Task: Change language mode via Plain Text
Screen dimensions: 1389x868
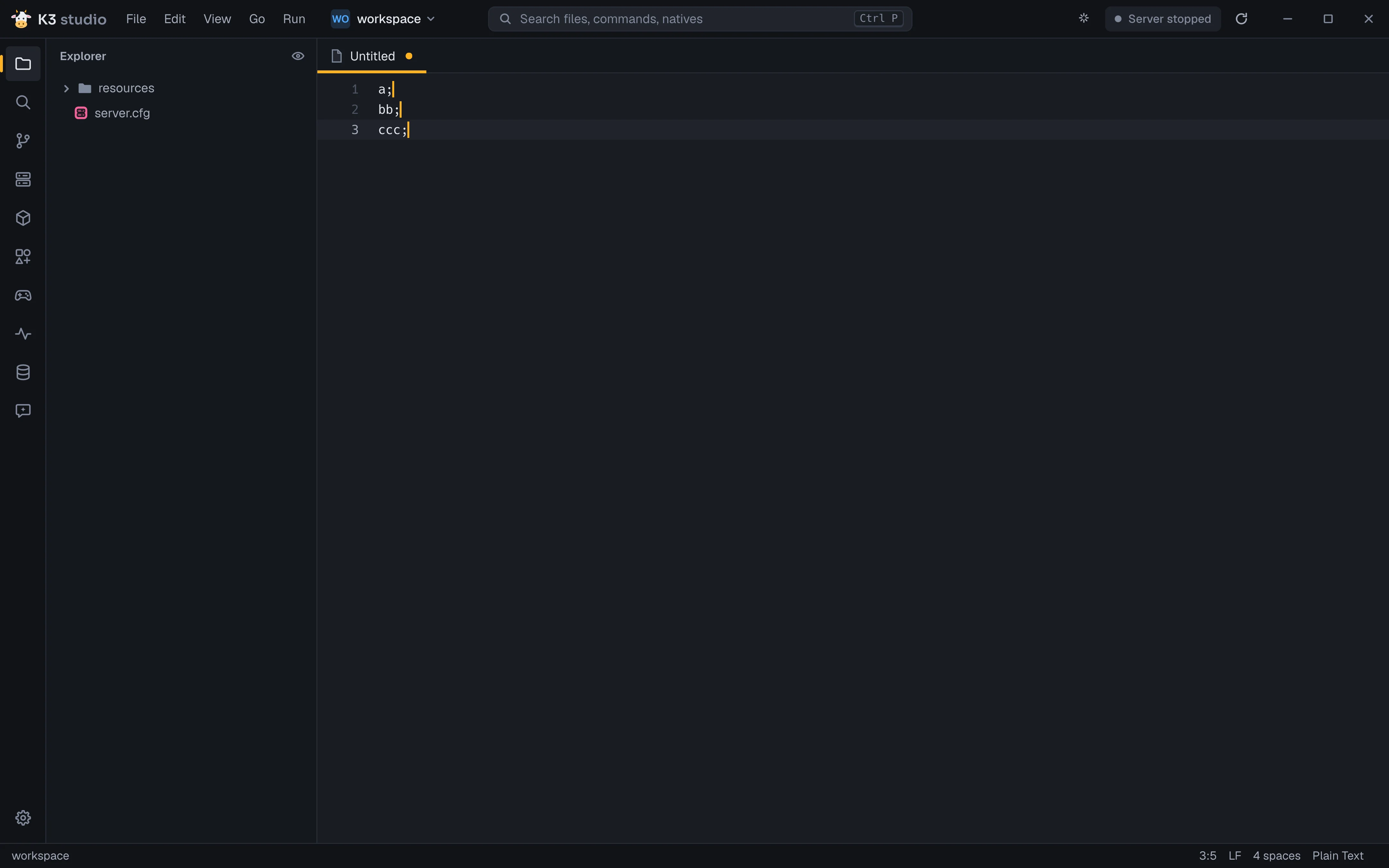Action: 1337,856
